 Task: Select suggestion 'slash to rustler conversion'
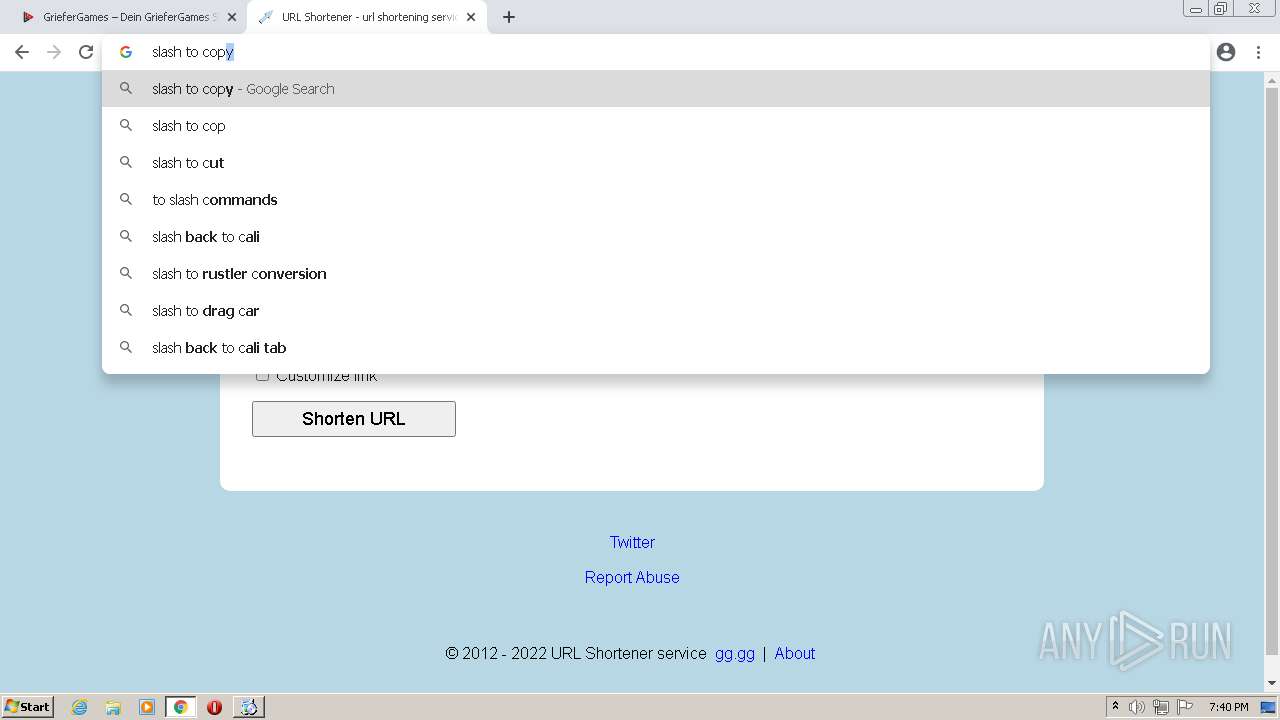click(x=656, y=274)
